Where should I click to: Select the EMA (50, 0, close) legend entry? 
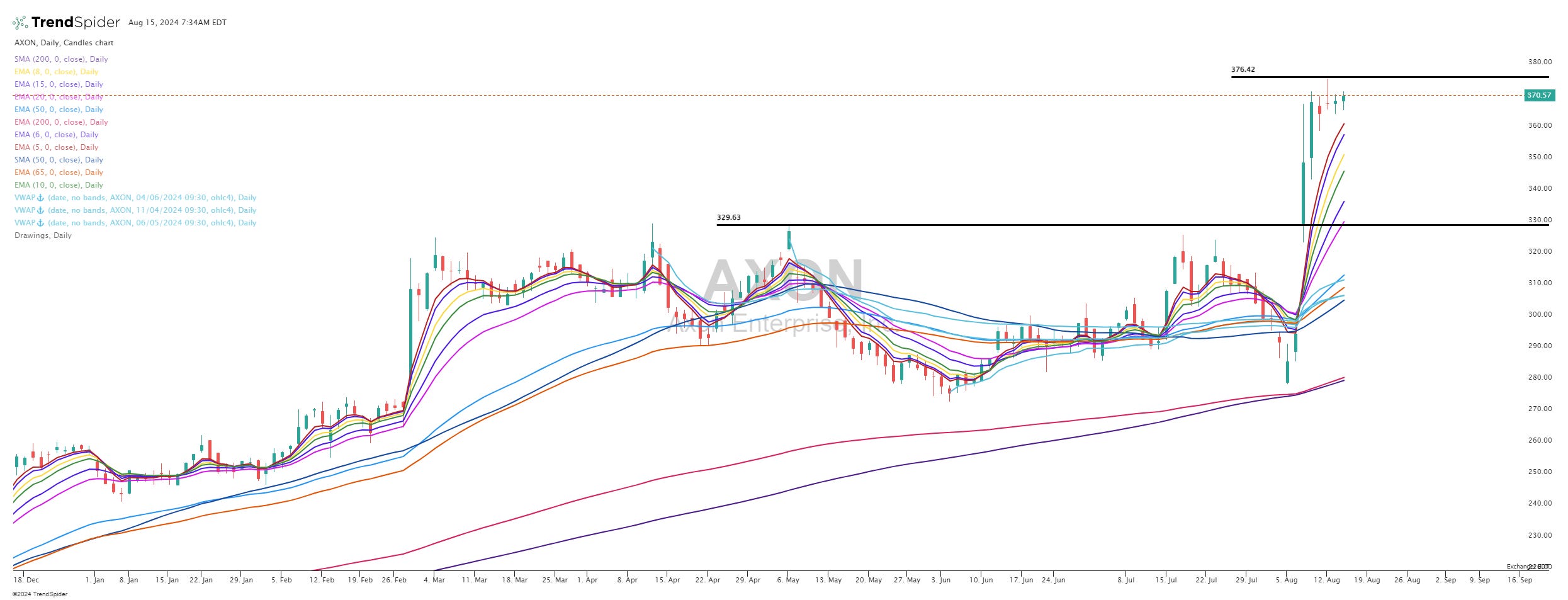[59, 110]
